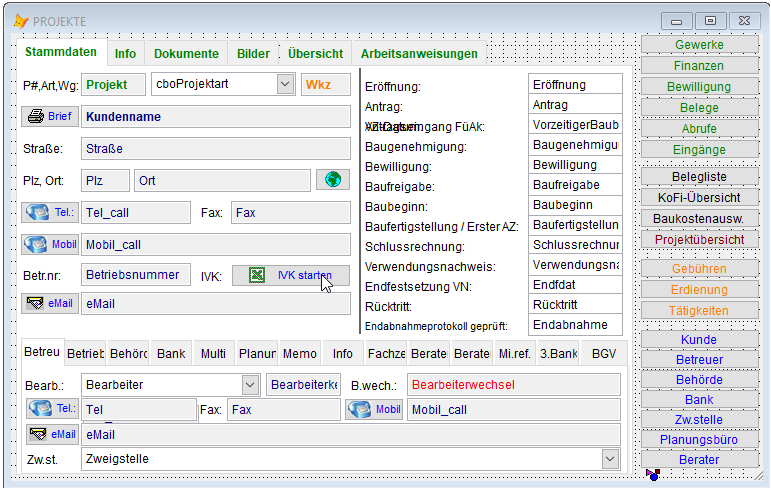Image resolution: width=771 pixels, height=489 pixels.
Task: Expand the cboProjektart dropdown arrow
Action: tap(285, 84)
